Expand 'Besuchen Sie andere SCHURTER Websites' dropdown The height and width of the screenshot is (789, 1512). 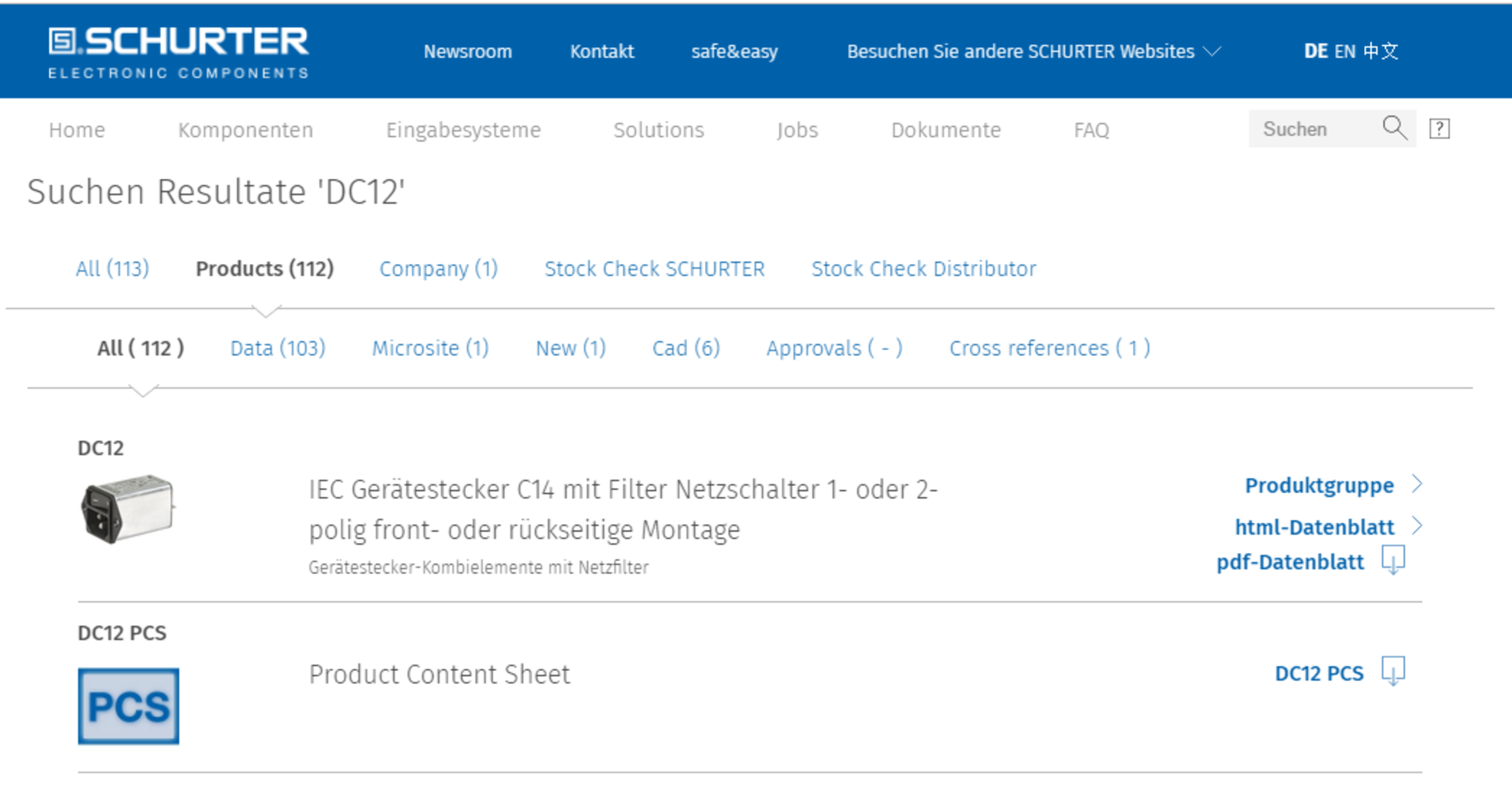click(x=1033, y=52)
